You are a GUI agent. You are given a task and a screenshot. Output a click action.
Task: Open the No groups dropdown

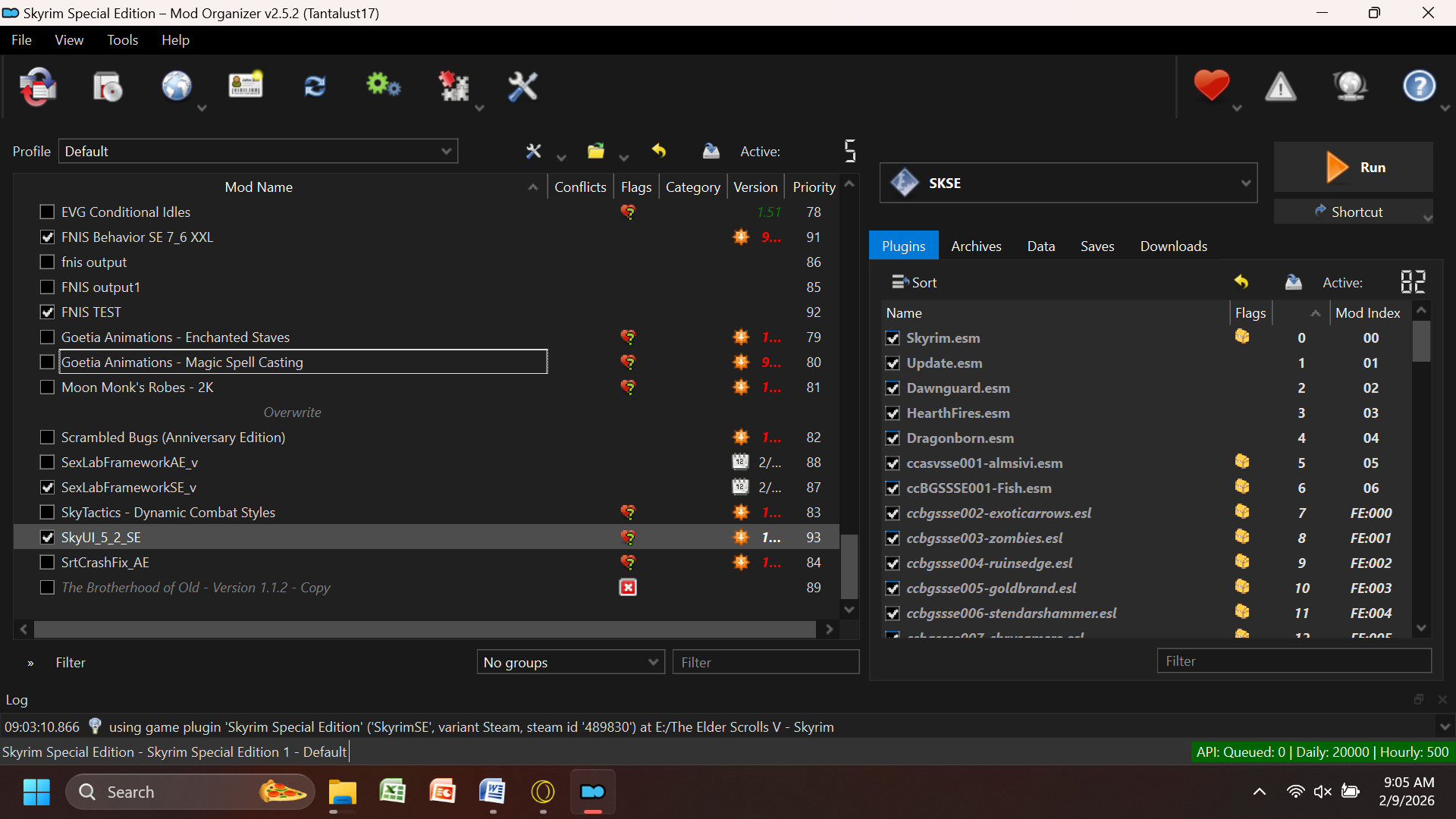570,662
